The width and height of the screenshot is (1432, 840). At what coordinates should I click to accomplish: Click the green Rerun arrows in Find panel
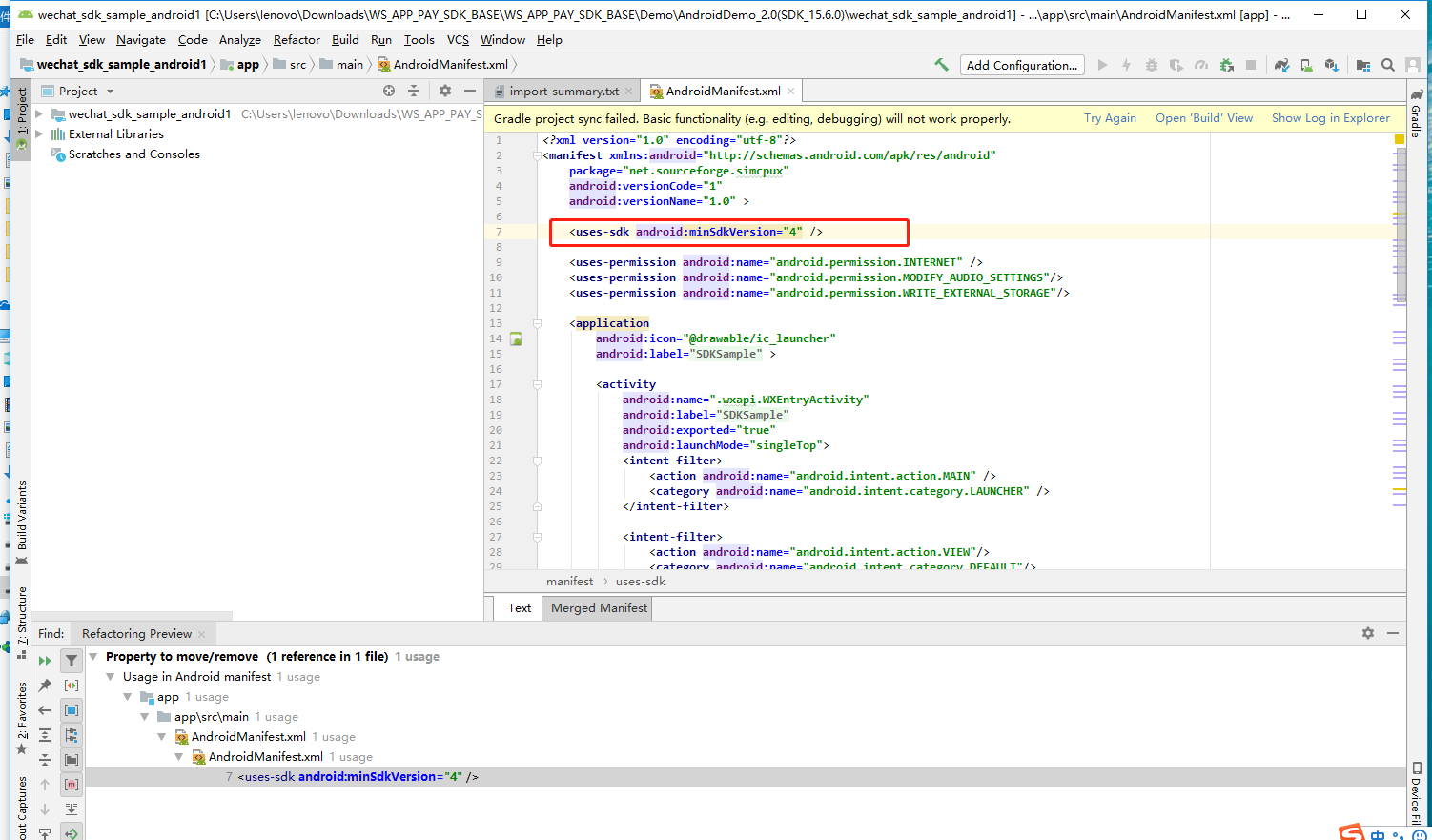[45, 661]
